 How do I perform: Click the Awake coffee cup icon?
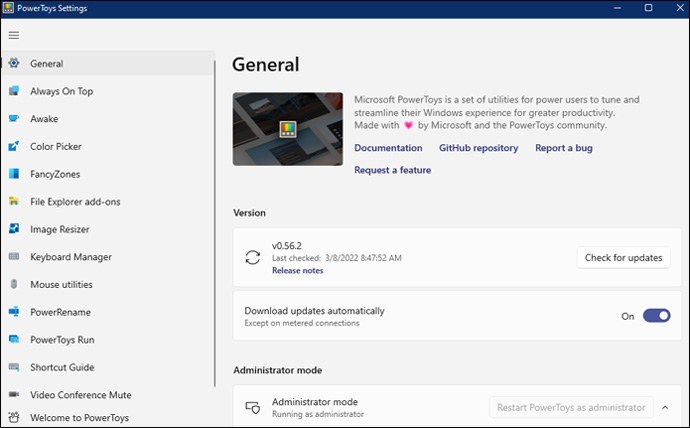[14, 118]
